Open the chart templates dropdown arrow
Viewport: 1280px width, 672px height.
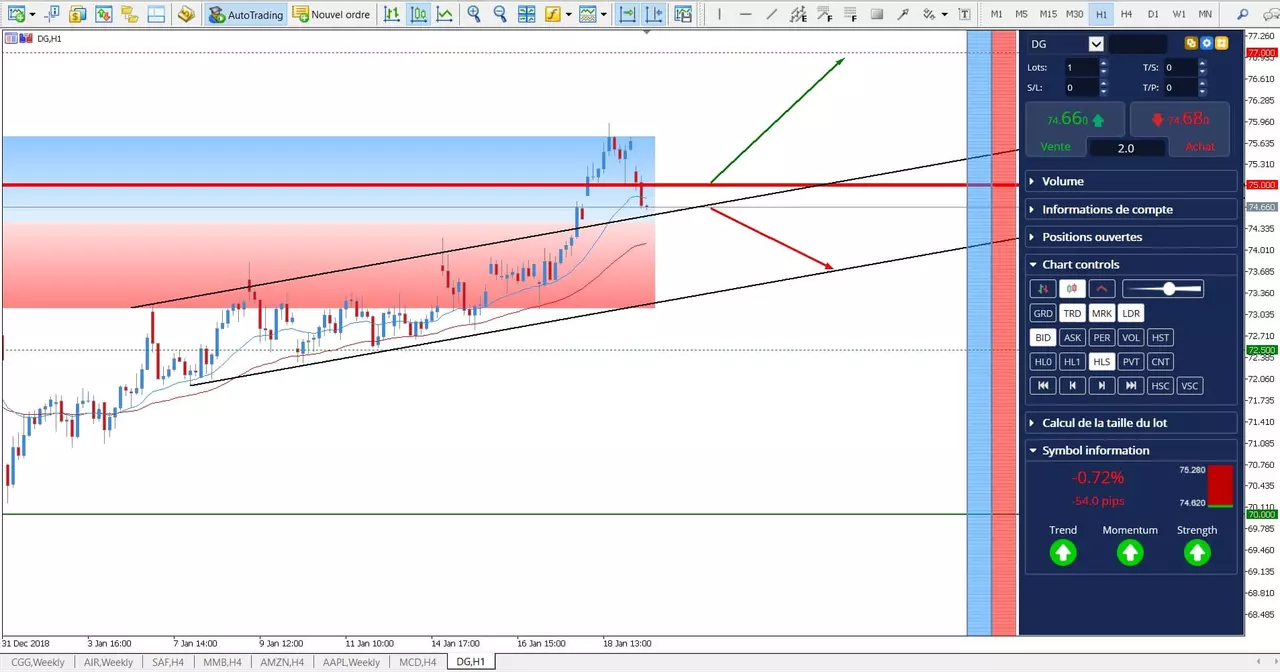[x=606, y=14]
